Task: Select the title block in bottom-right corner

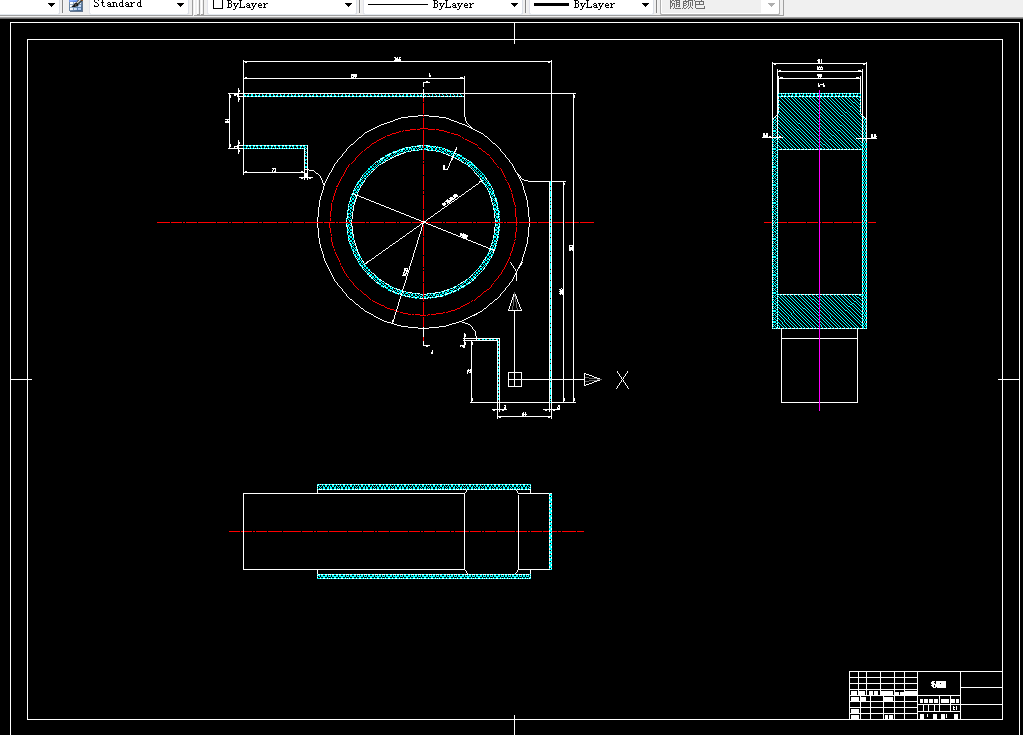Action: click(x=925, y=695)
